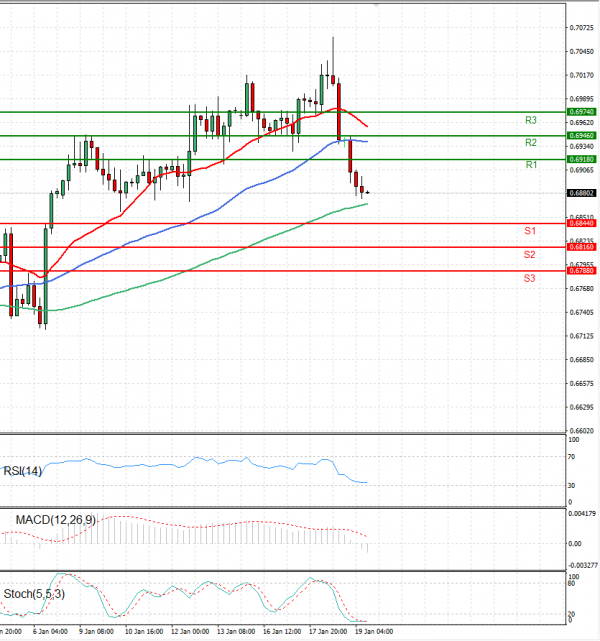Click the R3 resistance label
600x641 pixels.
[531, 120]
